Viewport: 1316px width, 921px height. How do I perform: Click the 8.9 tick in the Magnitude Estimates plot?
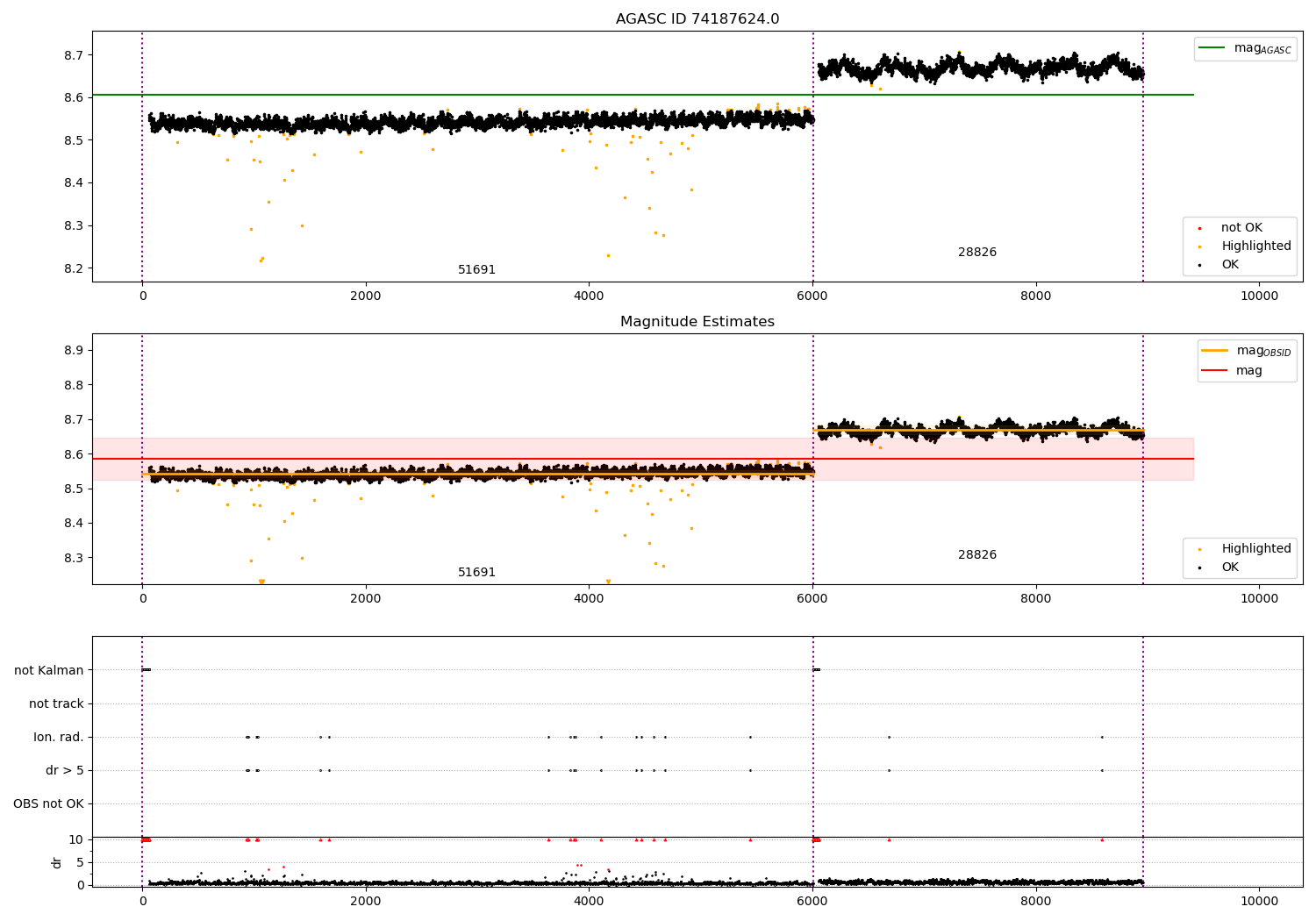[x=74, y=350]
